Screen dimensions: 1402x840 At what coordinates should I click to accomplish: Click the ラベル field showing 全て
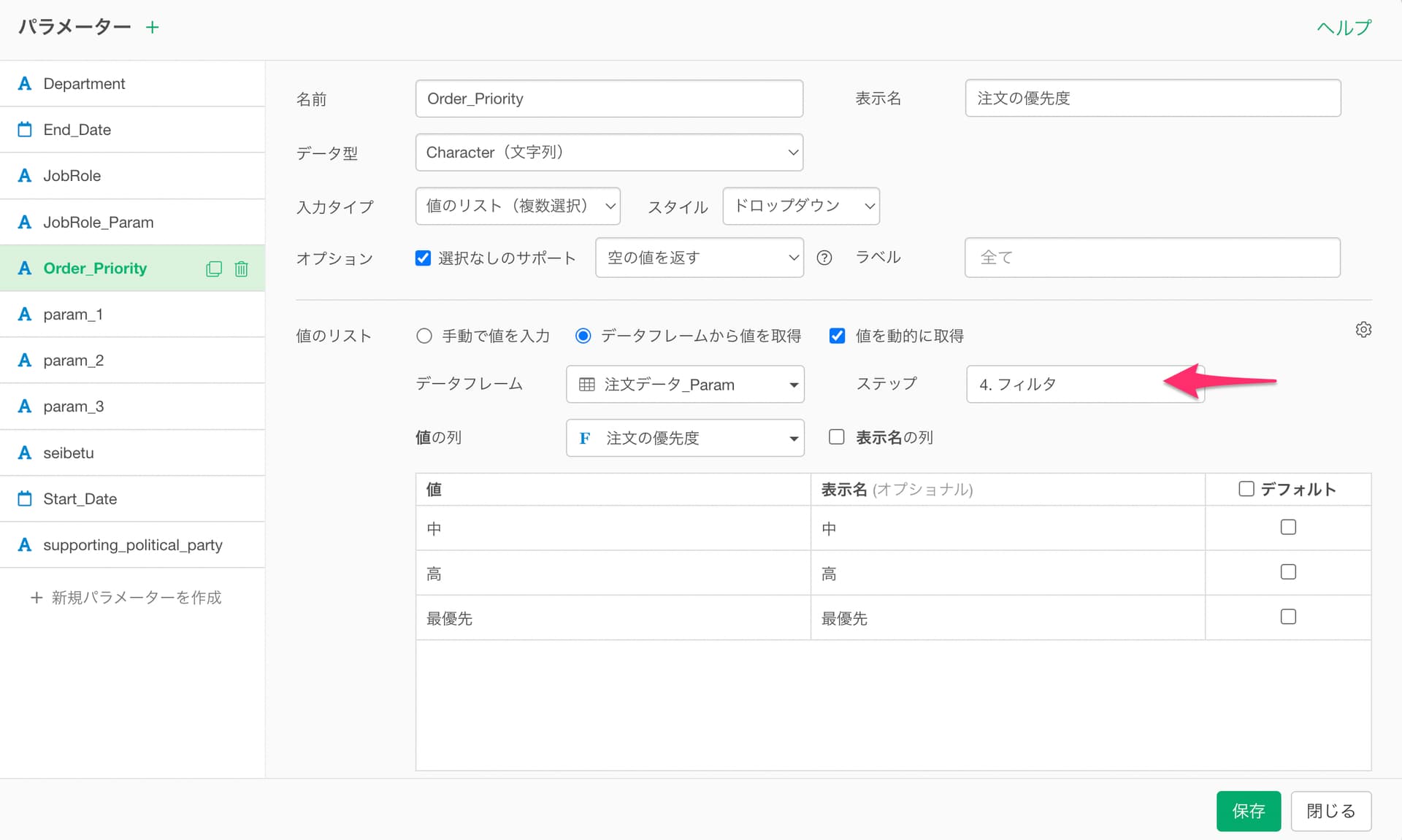1152,258
